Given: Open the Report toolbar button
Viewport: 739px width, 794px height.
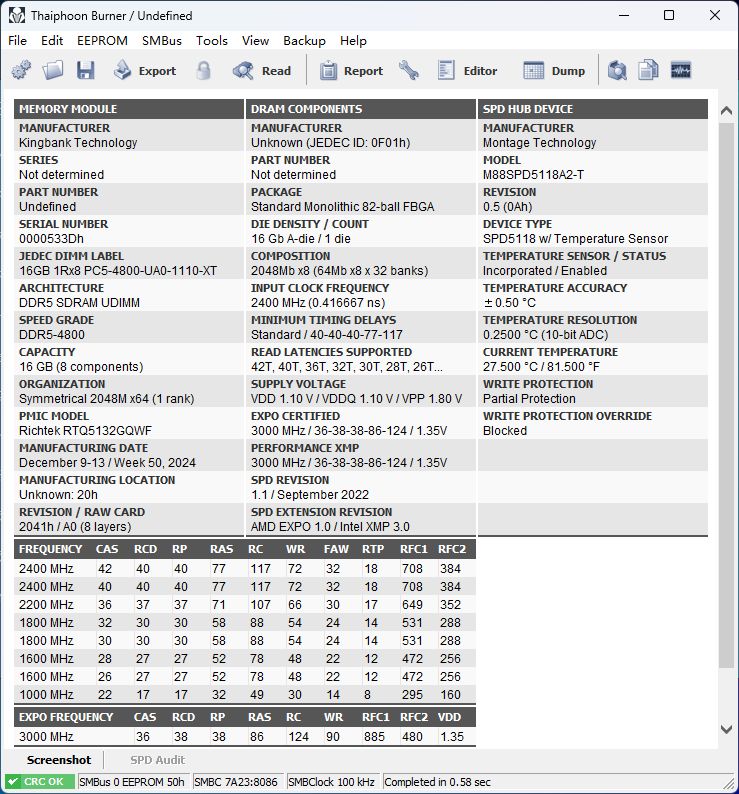Looking at the screenshot, I should (x=351, y=70).
